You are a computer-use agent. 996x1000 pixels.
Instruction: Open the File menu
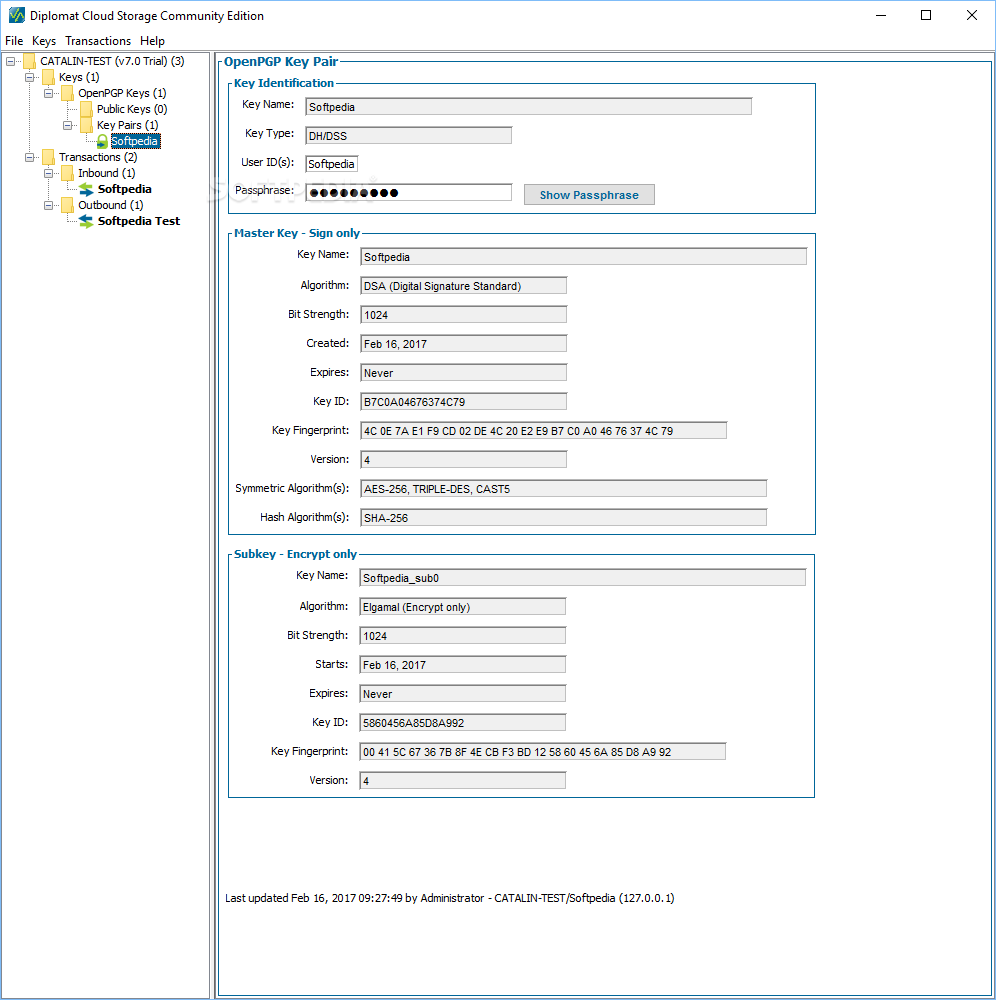(x=14, y=41)
